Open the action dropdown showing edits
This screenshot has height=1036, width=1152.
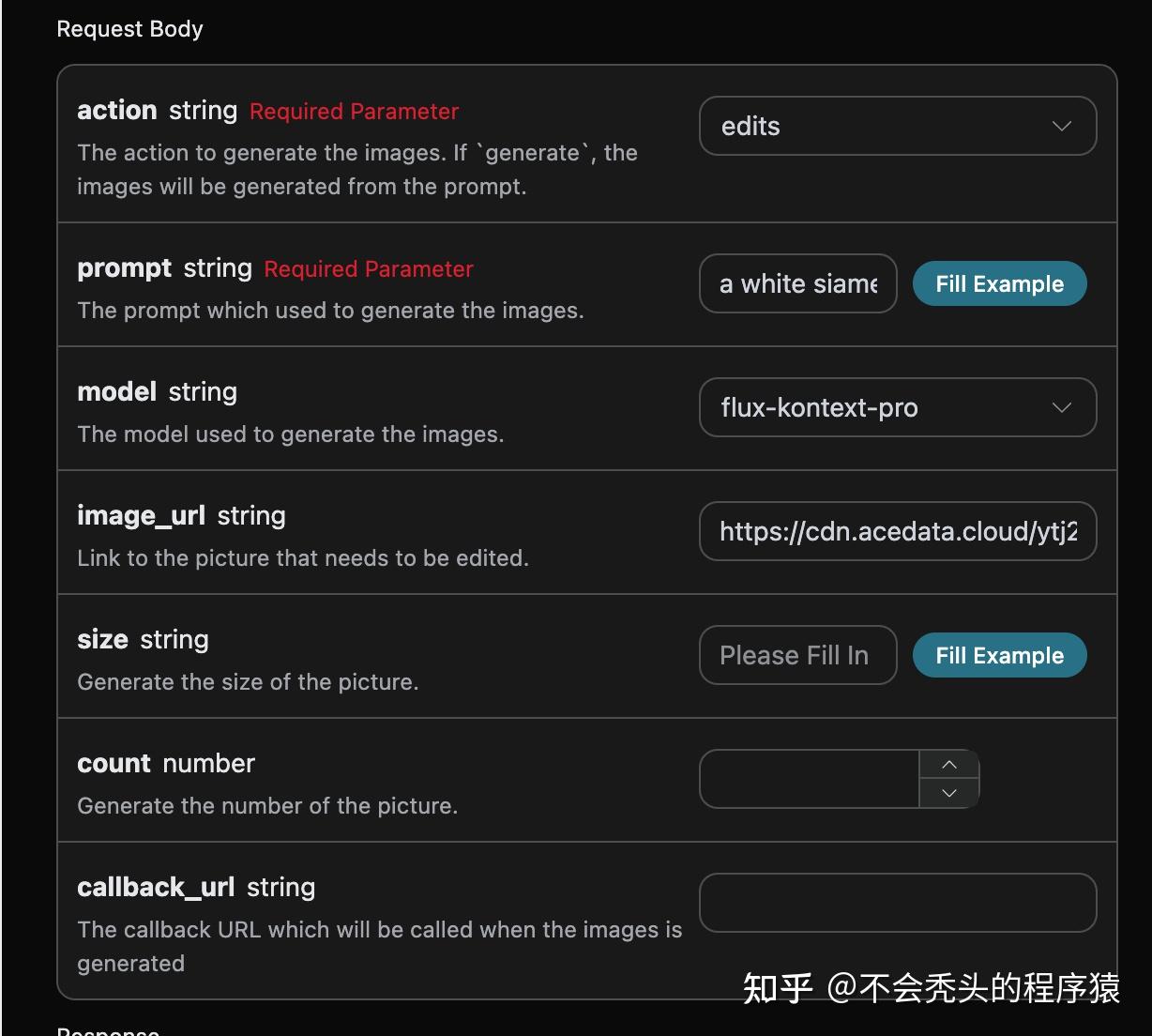tap(898, 126)
